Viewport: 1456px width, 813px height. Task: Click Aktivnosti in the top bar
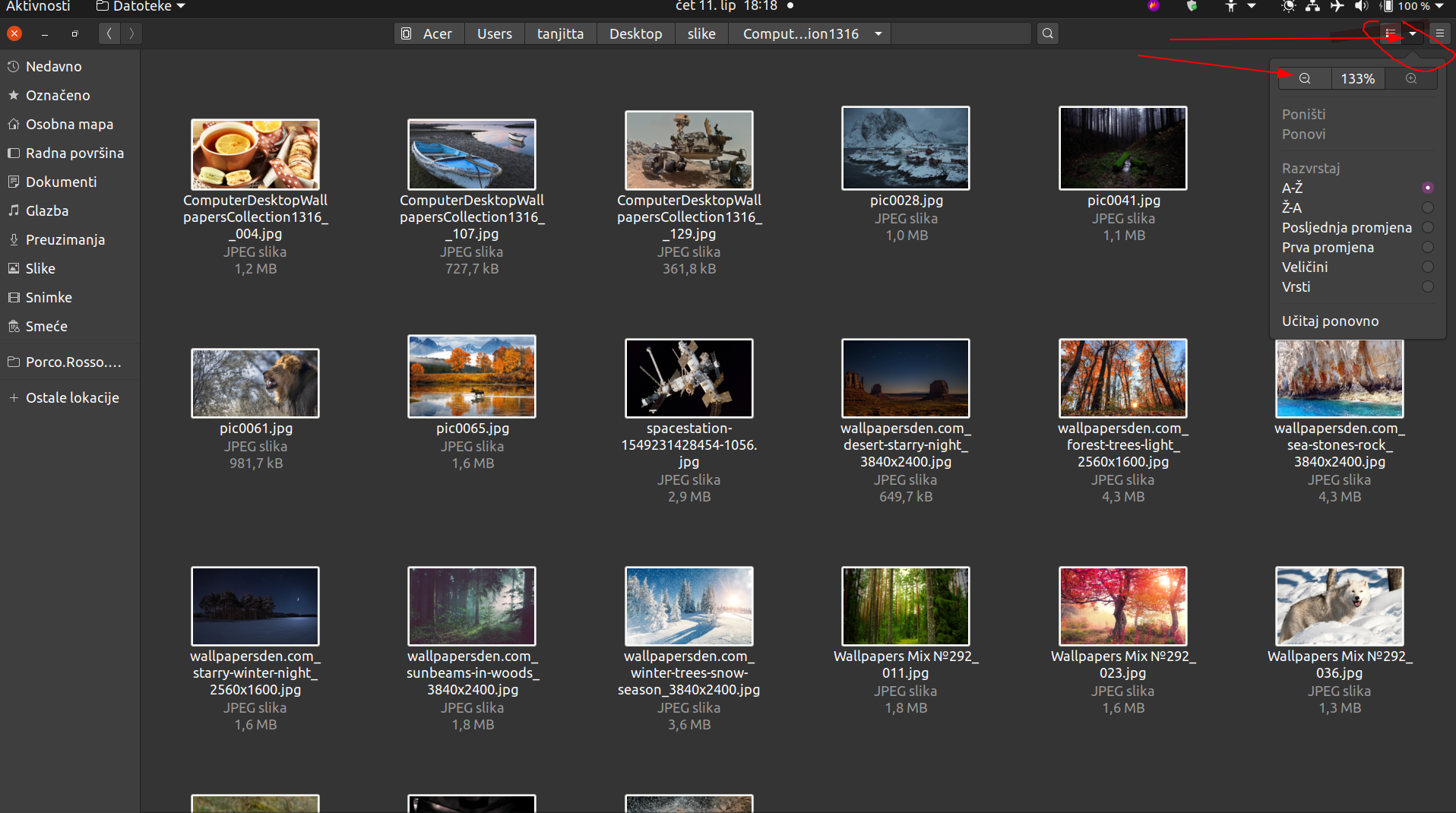pyautogui.click(x=38, y=6)
